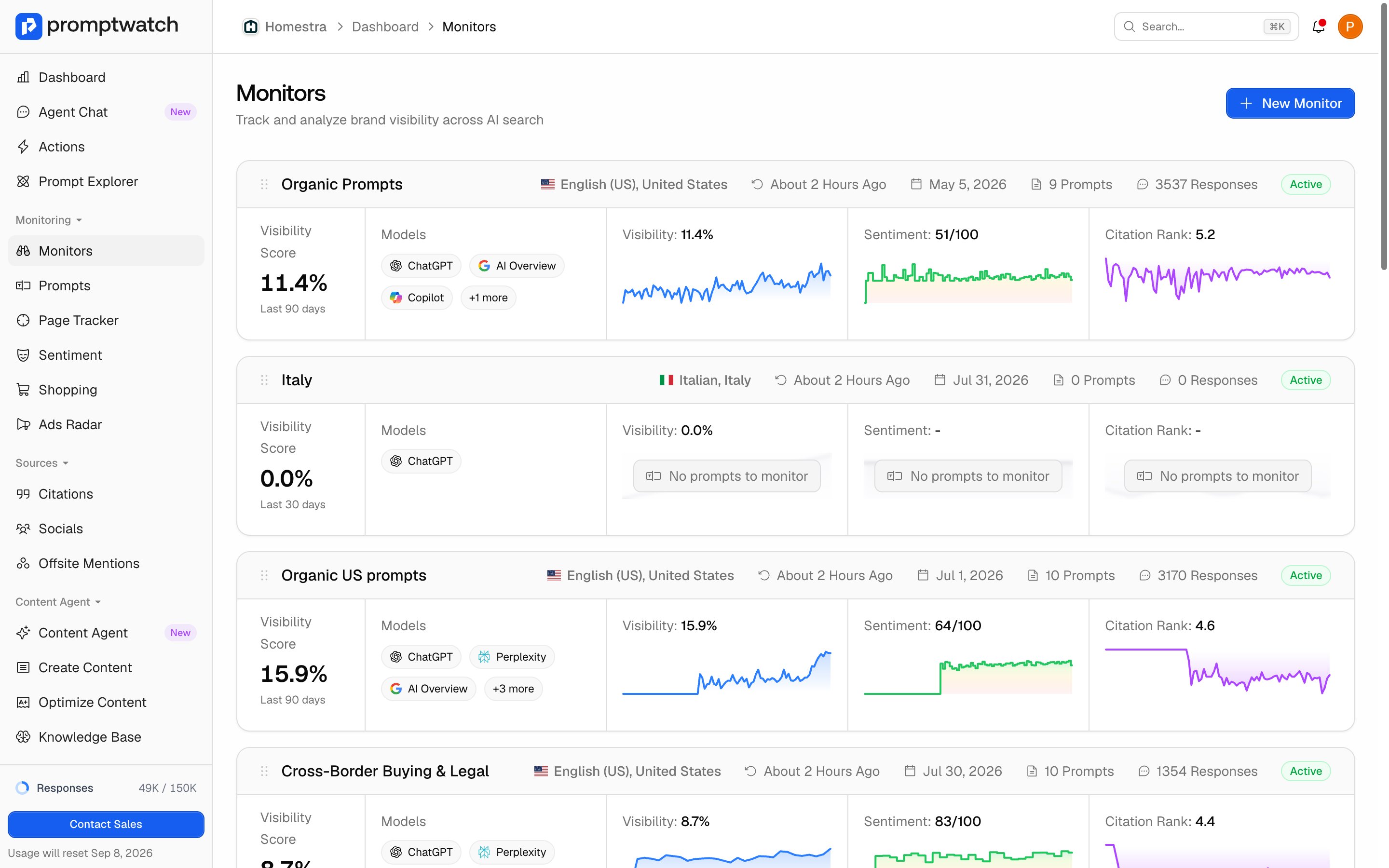Collapse the Monitoring sidebar section
Image resolution: width=1389 pixels, height=868 pixels.
(49, 220)
